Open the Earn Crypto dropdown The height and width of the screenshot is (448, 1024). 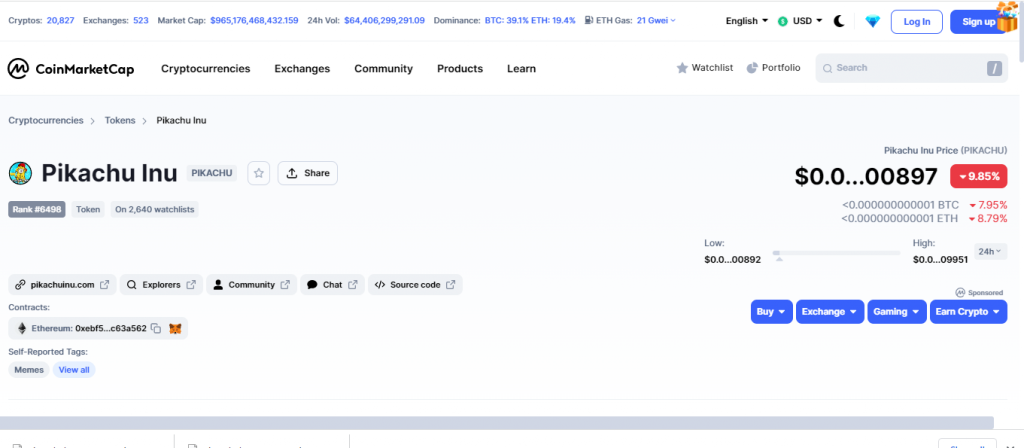[968, 312]
